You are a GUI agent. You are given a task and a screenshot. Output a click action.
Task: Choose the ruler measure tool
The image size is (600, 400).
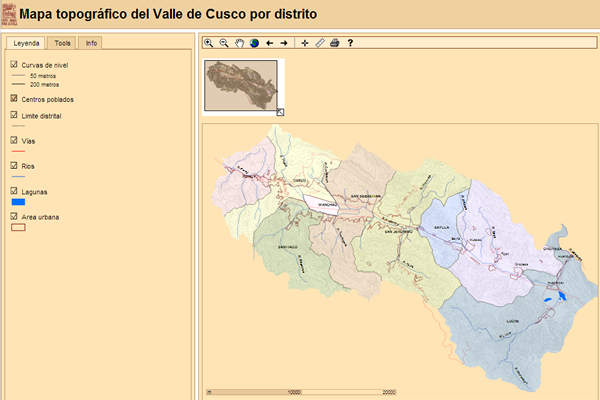pyautogui.click(x=320, y=43)
